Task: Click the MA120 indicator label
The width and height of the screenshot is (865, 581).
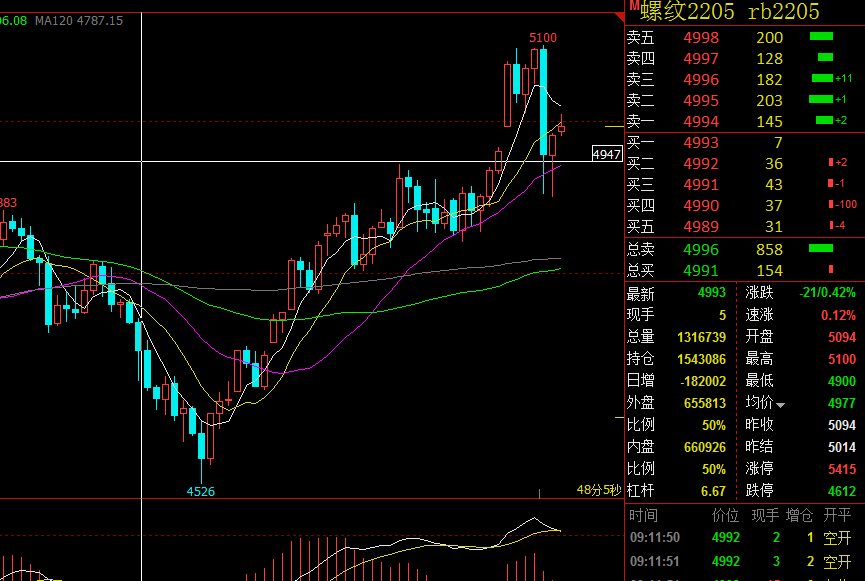Action: click(79, 20)
